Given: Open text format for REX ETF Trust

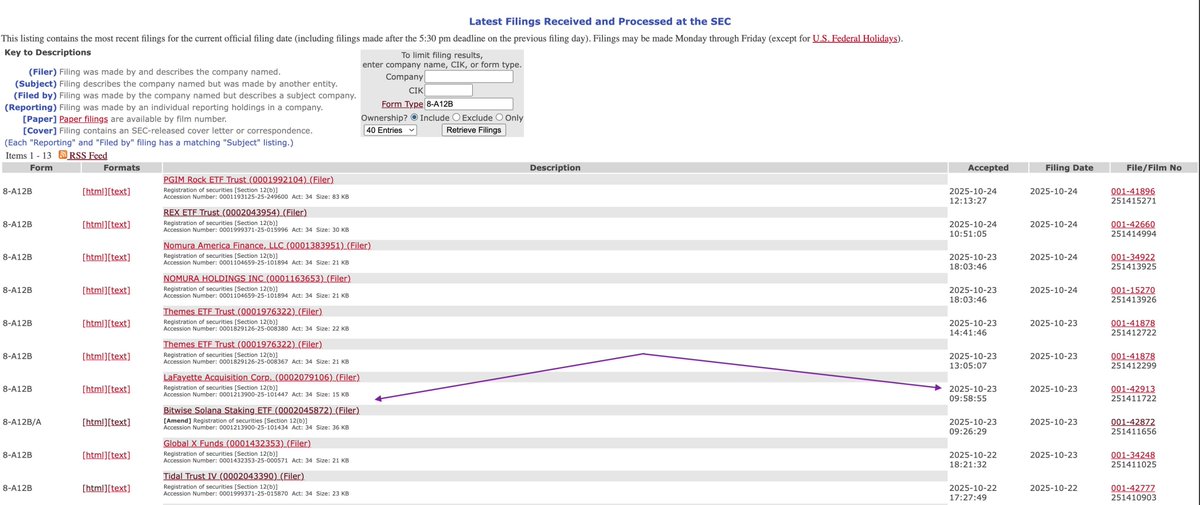Looking at the screenshot, I should (x=119, y=224).
